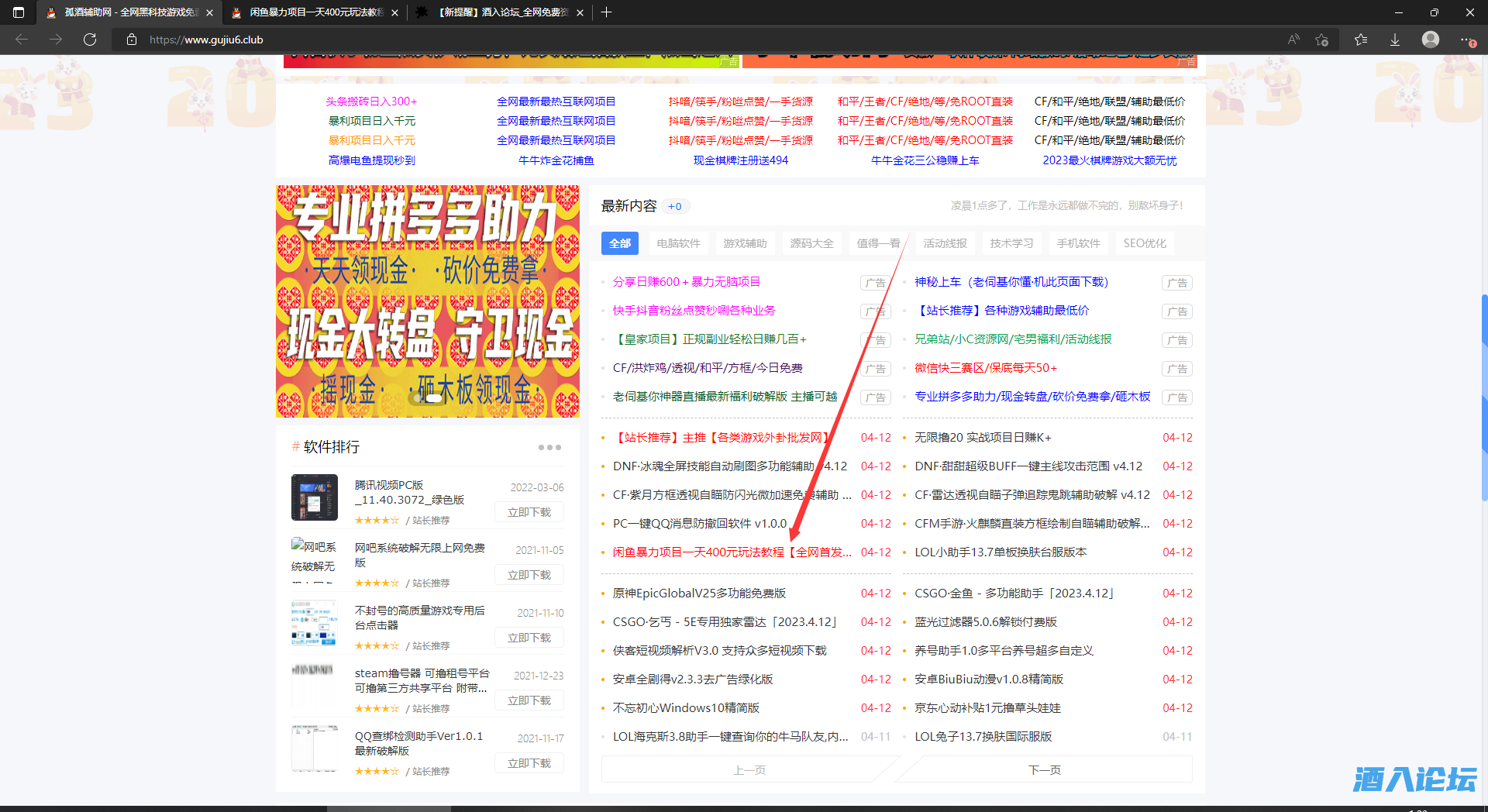Open 京东心动补贴1元撸草头娃娃 article
The height and width of the screenshot is (812, 1488).
(987, 708)
